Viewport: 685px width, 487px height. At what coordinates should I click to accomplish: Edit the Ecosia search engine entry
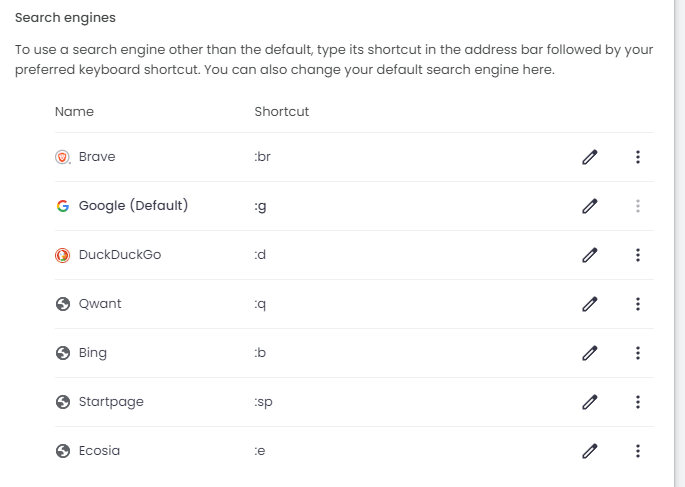tap(590, 451)
